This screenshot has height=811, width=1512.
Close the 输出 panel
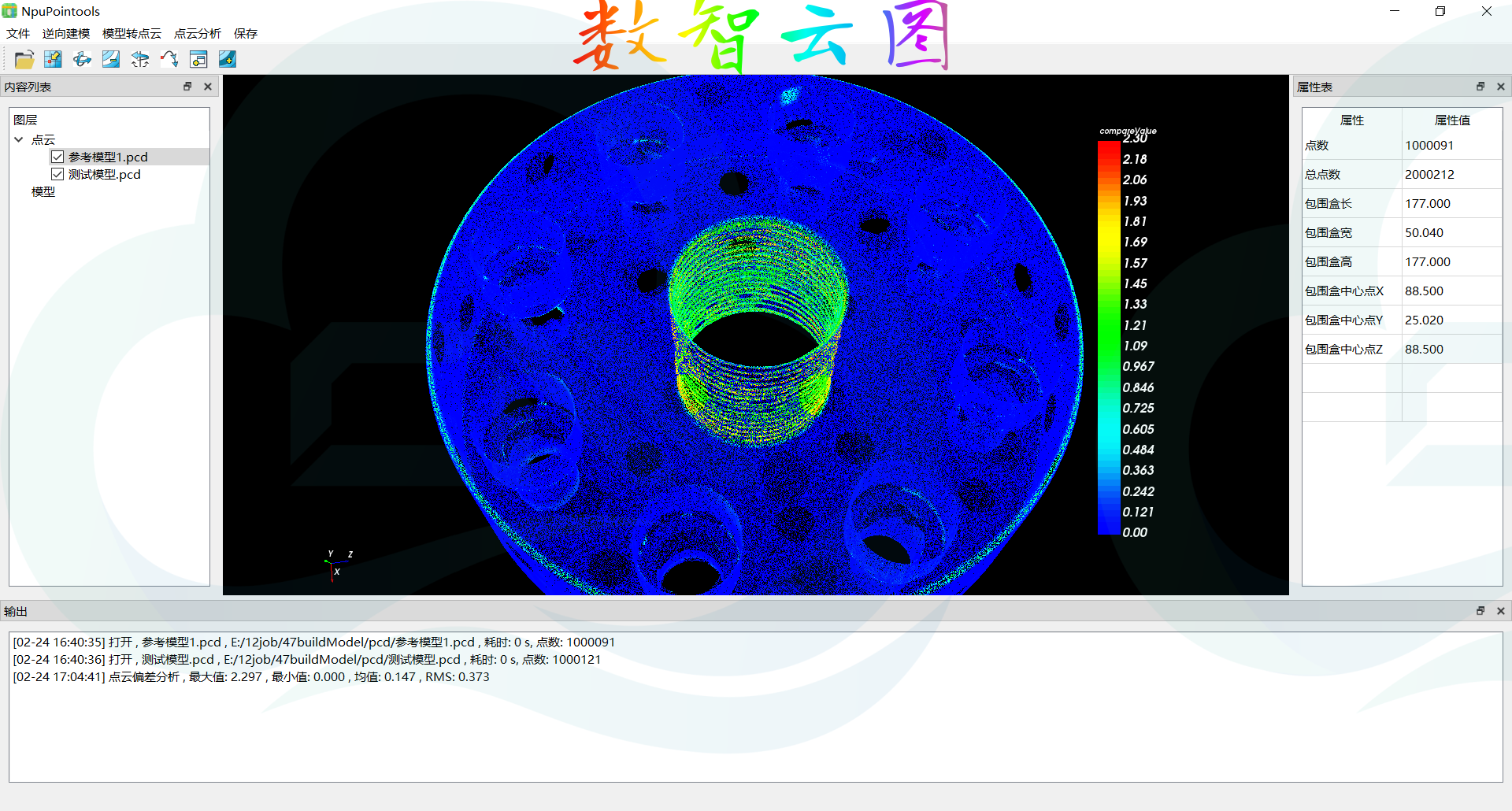click(1501, 611)
